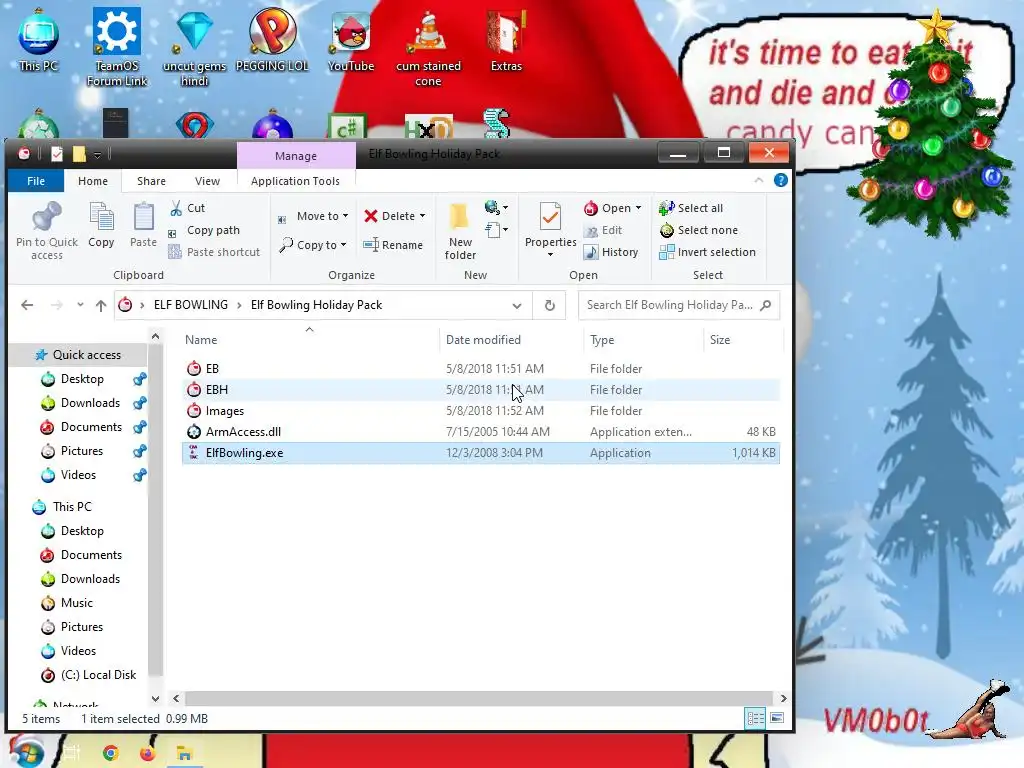Click search magnifier icon in search box
This screenshot has height=768, width=1024.
click(766, 305)
